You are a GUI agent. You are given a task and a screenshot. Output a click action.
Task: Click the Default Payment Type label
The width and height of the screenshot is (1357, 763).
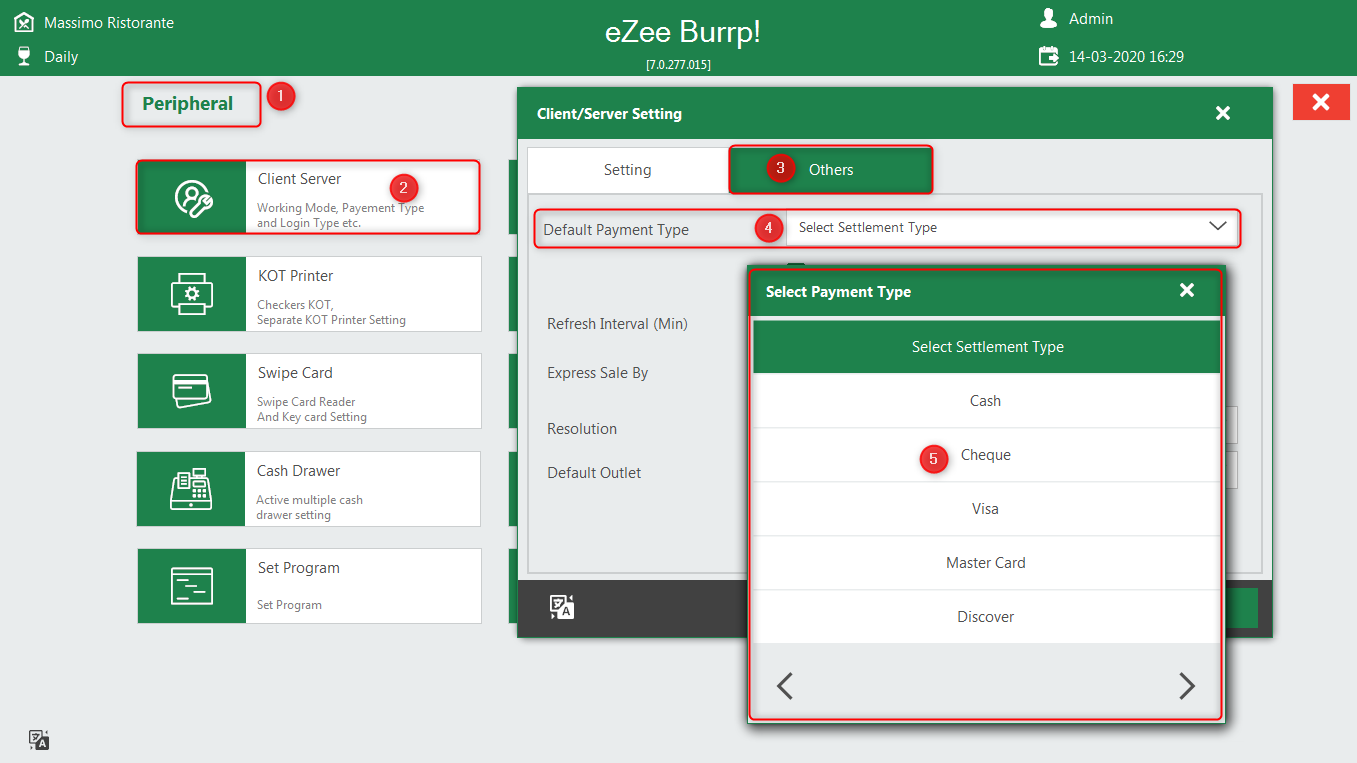(616, 230)
